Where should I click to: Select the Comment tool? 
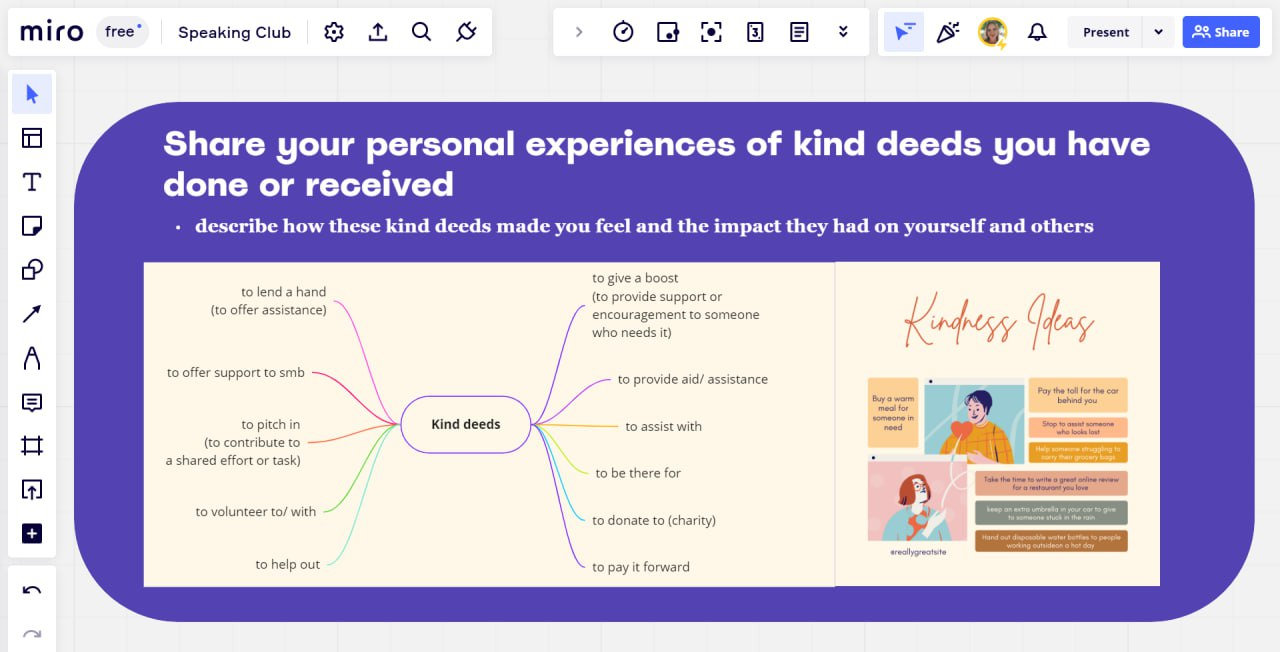[32, 402]
